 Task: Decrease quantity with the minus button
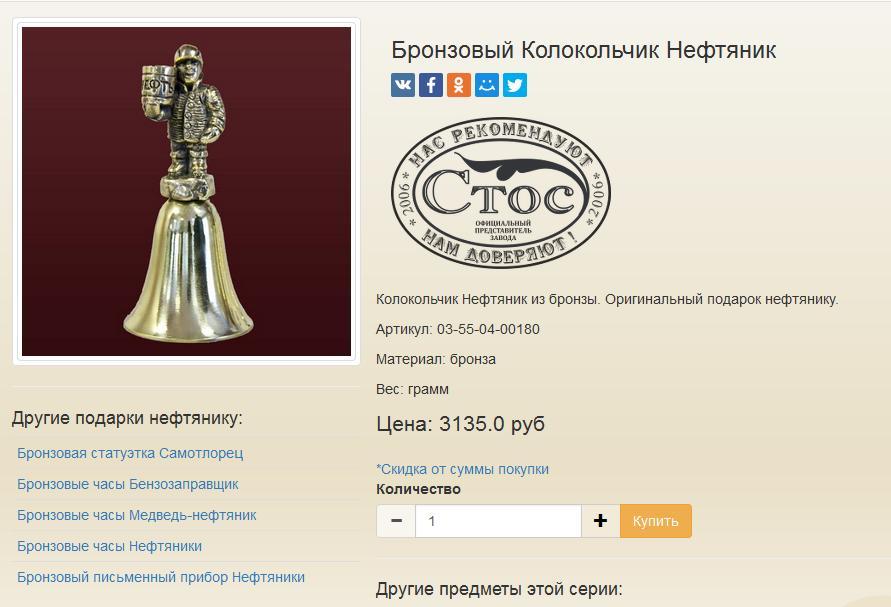pos(396,521)
